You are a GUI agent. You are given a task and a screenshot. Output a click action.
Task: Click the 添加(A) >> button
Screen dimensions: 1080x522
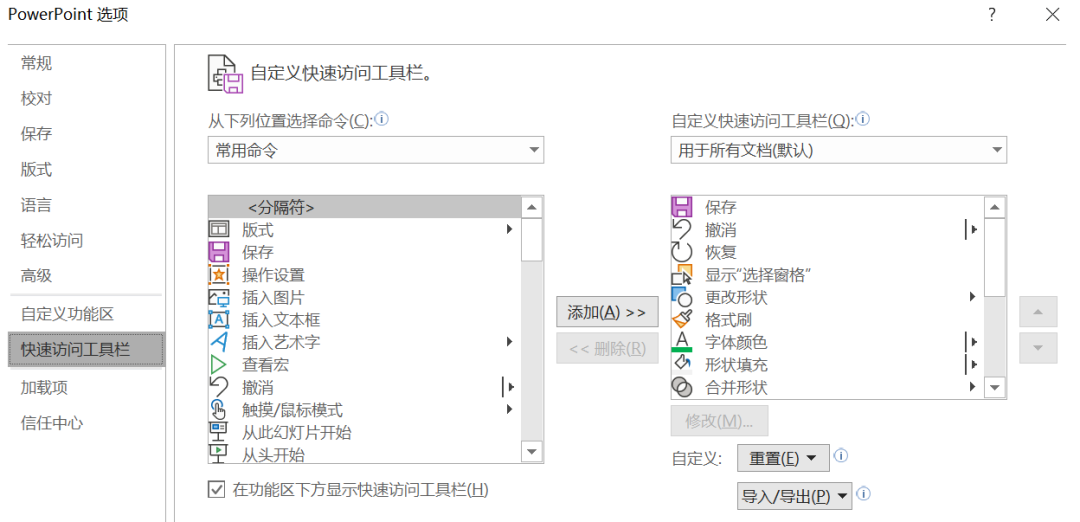tap(607, 313)
